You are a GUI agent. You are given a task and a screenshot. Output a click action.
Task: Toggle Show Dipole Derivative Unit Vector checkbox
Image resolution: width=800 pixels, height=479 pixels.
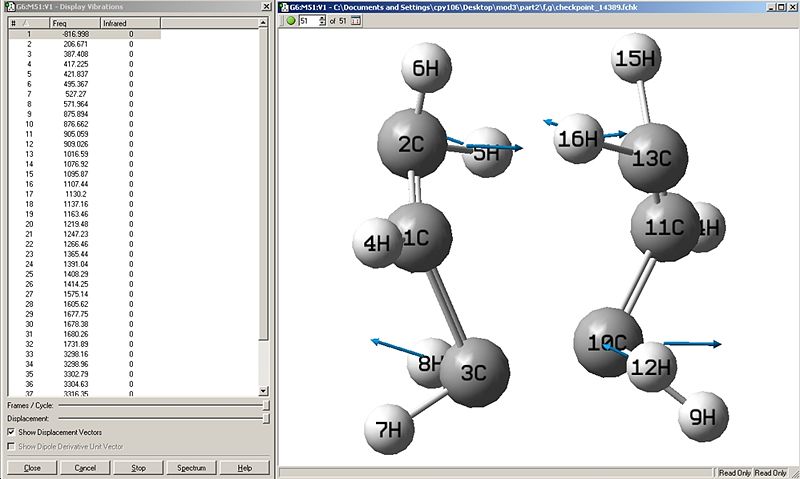(11, 446)
